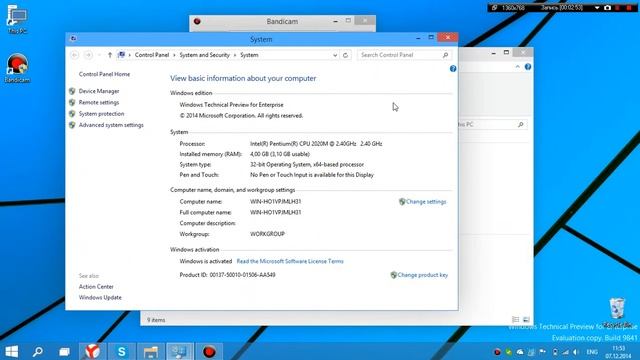Click Bandicam tray icon
640x360 pixels.
(x=497, y=352)
